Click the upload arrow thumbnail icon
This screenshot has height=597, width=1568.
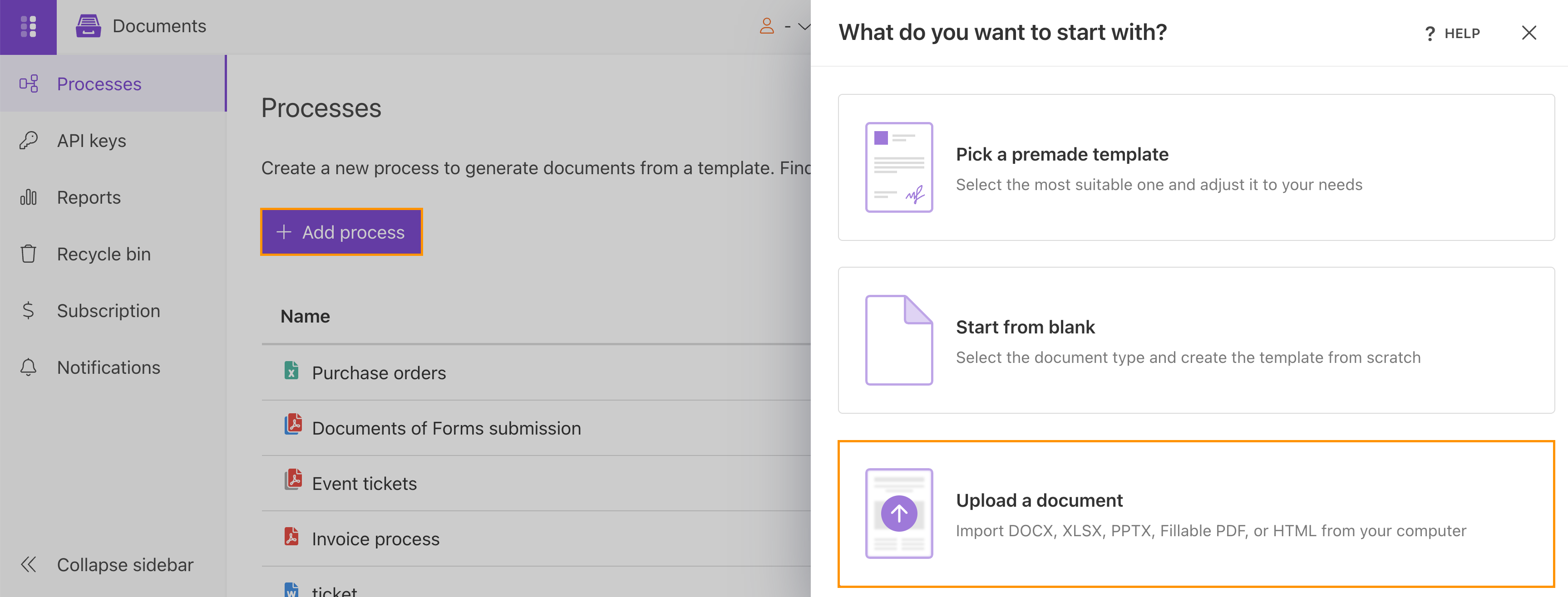click(x=899, y=514)
